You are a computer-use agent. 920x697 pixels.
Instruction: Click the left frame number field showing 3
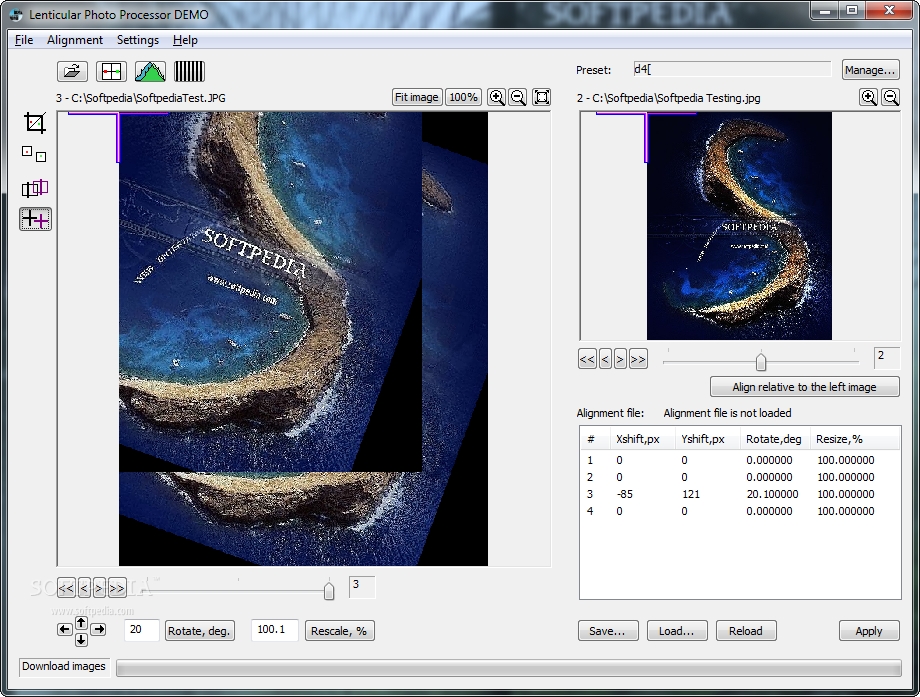click(x=362, y=587)
